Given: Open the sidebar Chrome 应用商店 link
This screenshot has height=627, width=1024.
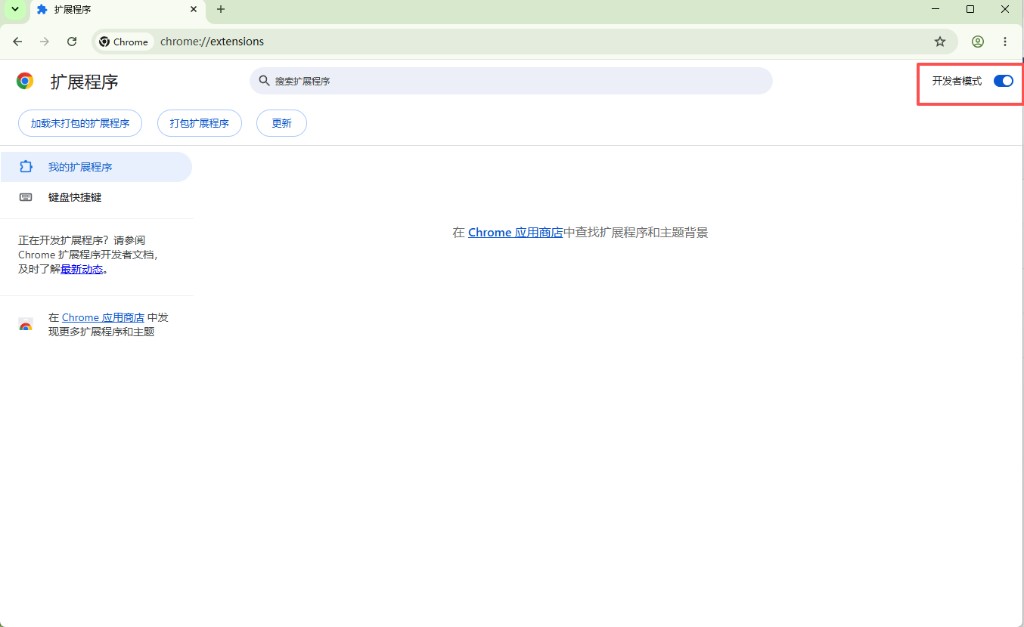Looking at the screenshot, I should point(103,317).
